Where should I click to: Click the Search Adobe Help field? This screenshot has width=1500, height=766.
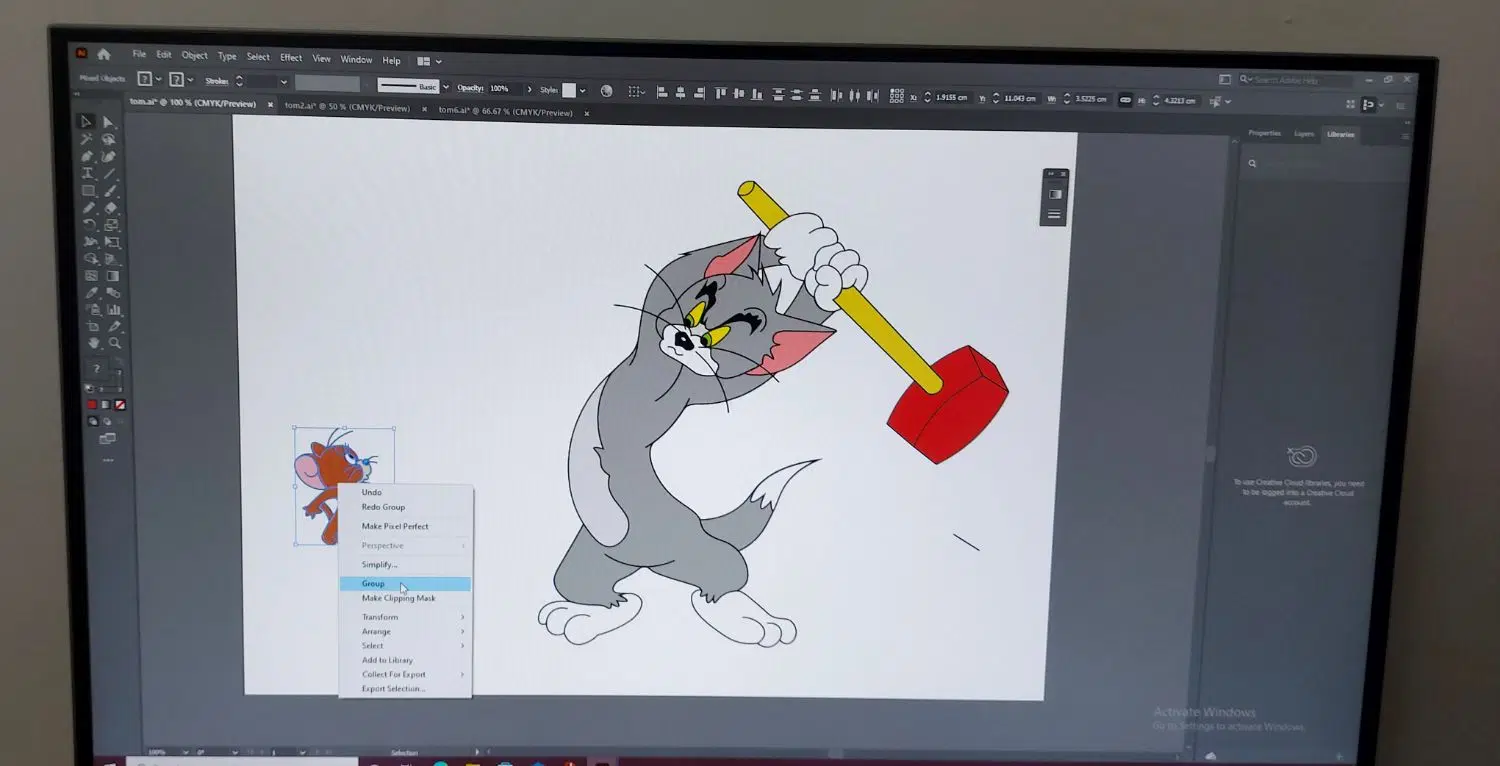(x=1296, y=79)
